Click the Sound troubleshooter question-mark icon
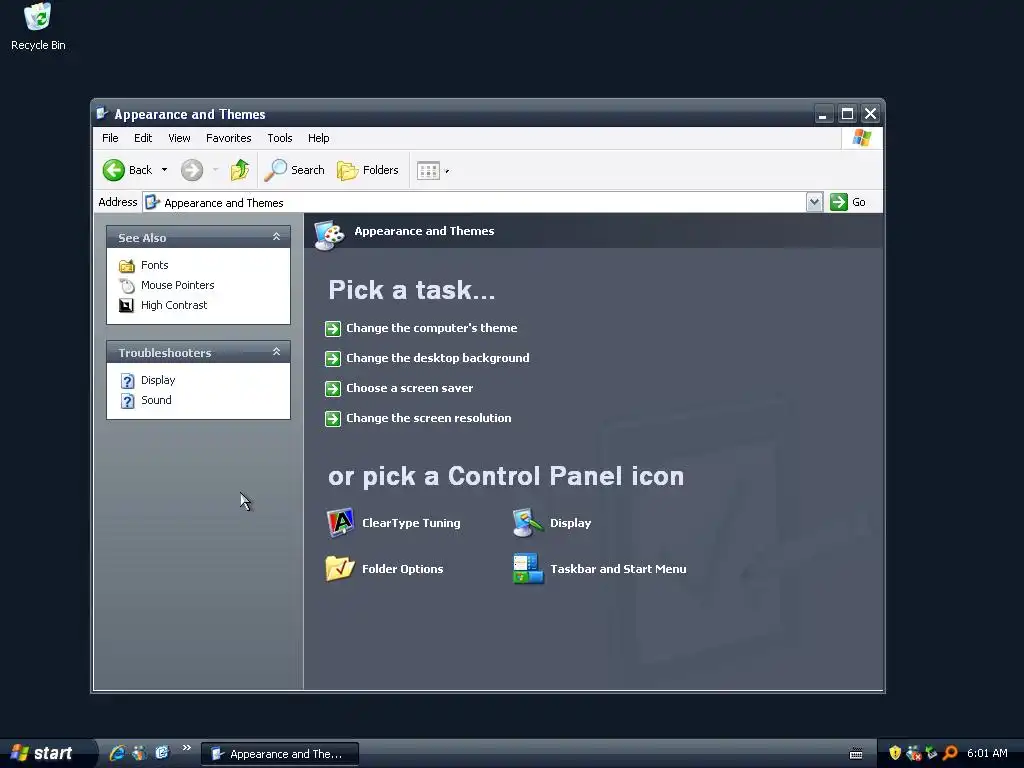Image resolution: width=1024 pixels, height=768 pixels. 127,400
